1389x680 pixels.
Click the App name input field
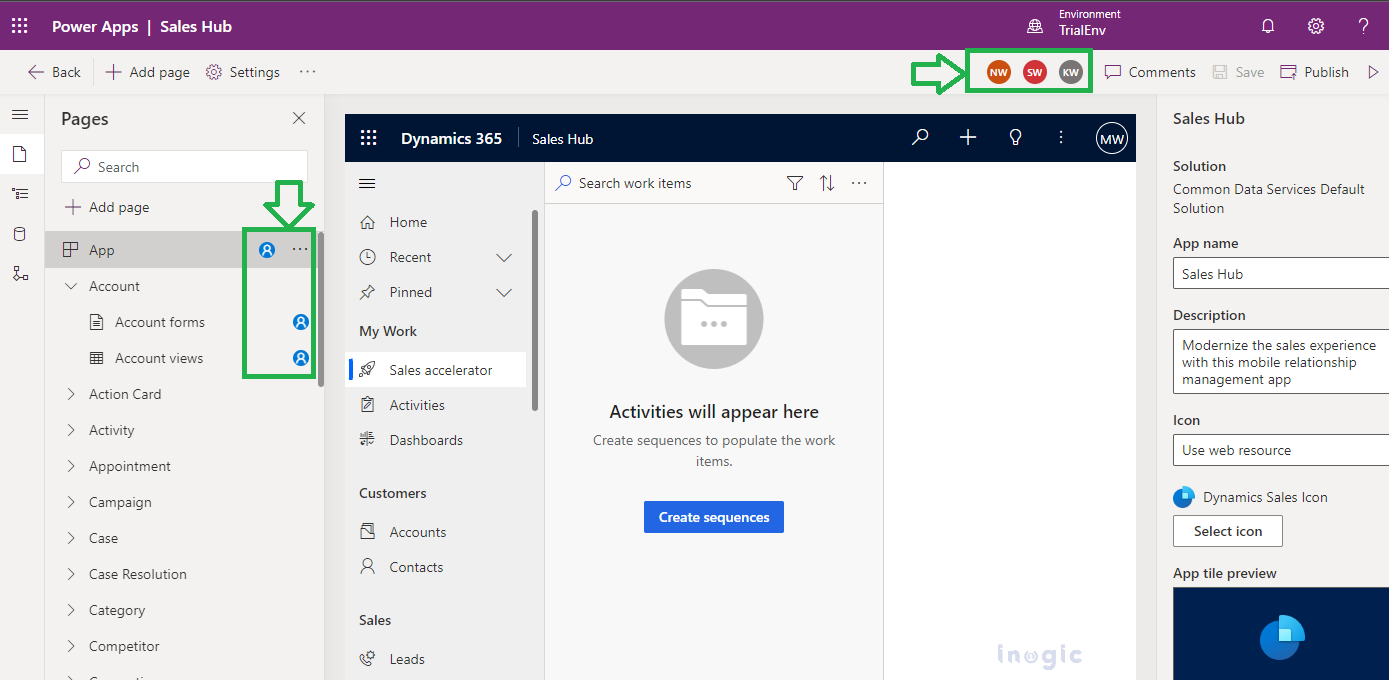click(1281, 274)
